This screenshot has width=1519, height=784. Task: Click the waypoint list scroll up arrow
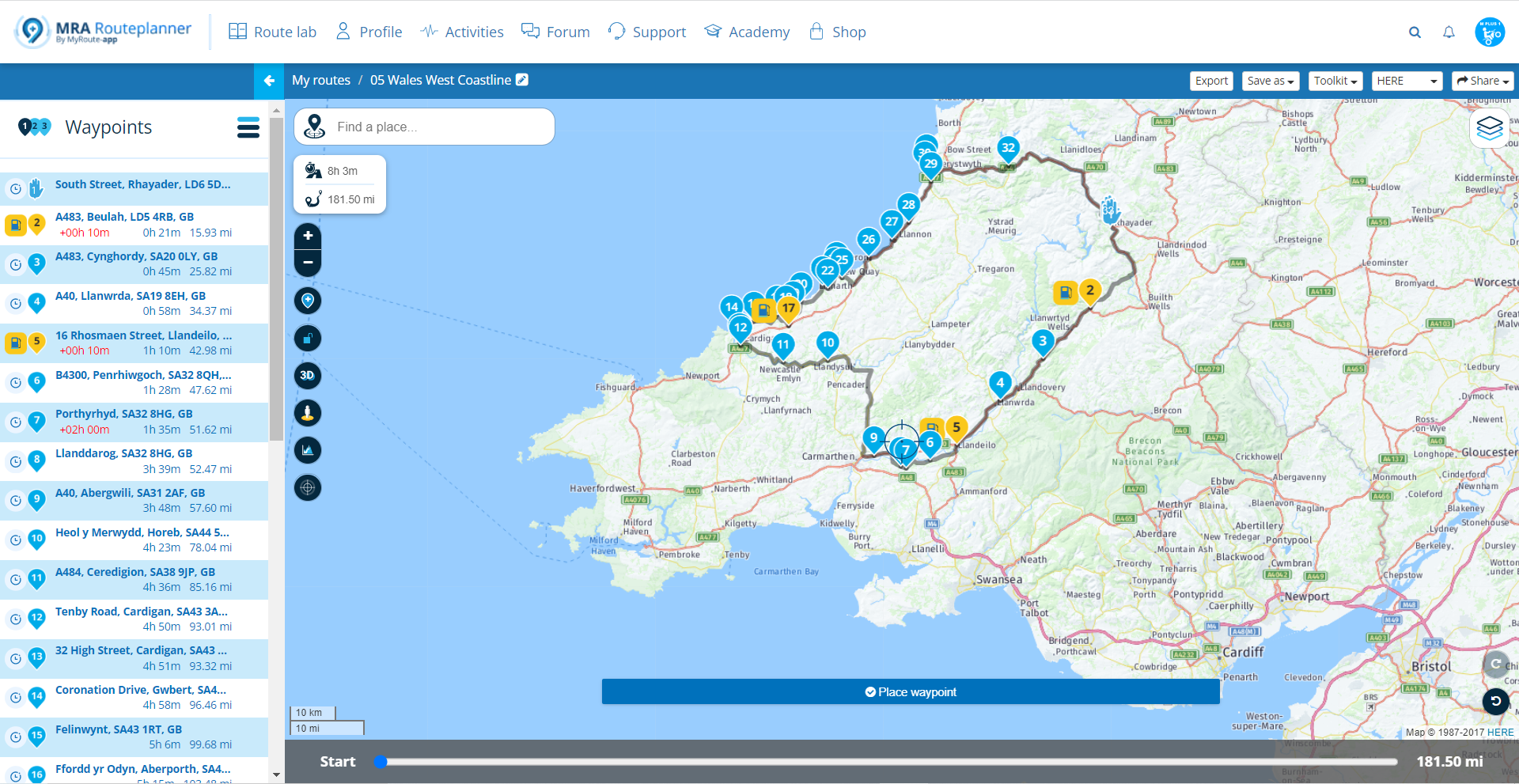276,110
